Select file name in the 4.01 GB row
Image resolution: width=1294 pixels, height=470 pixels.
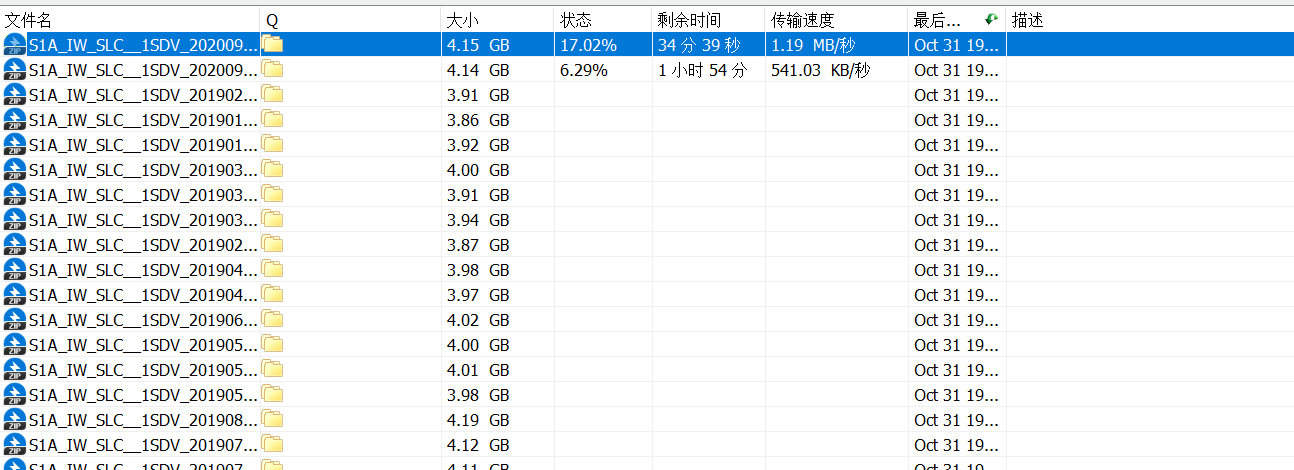point(144,369)
